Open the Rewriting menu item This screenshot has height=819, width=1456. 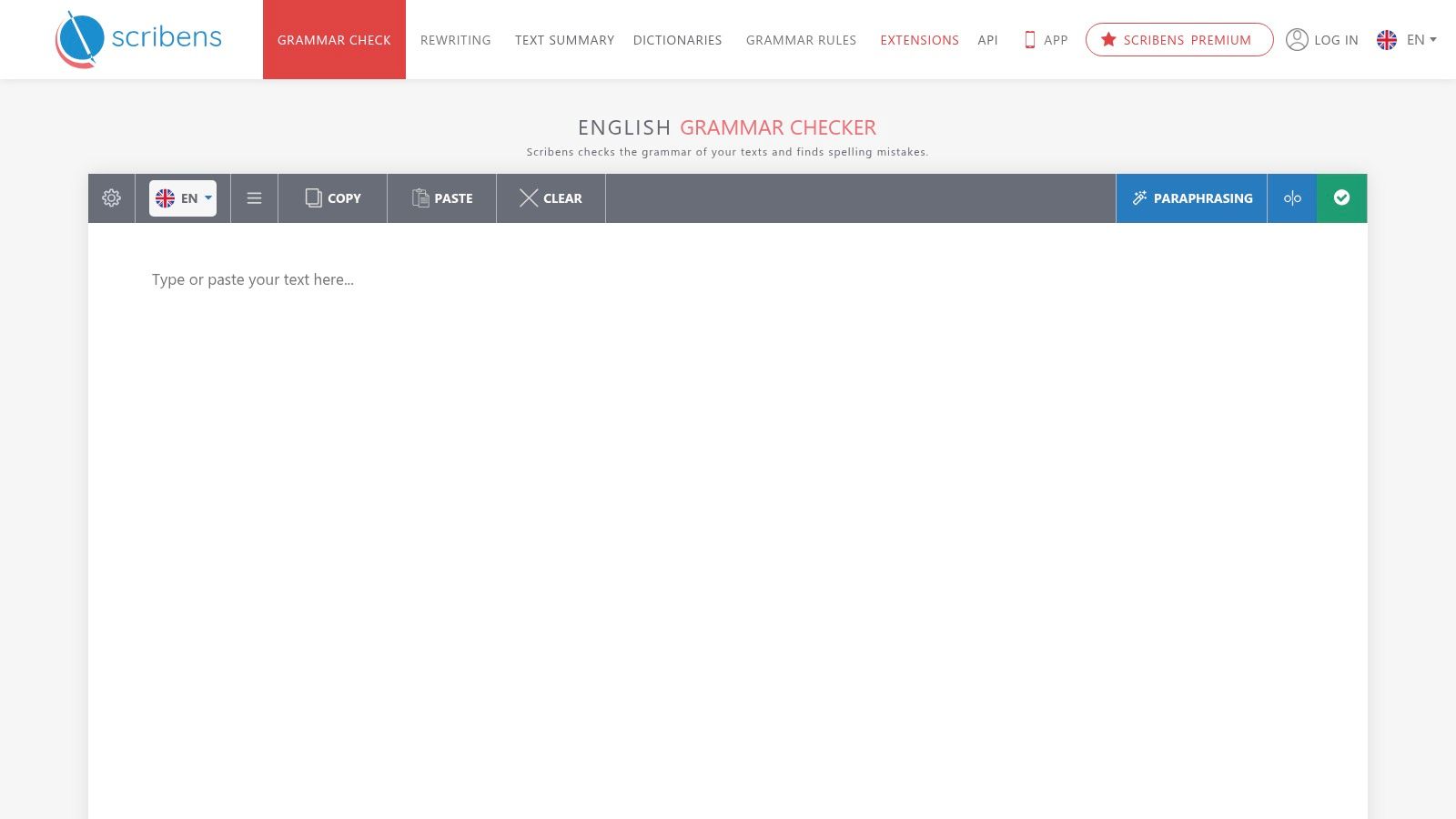click(455, 40)
